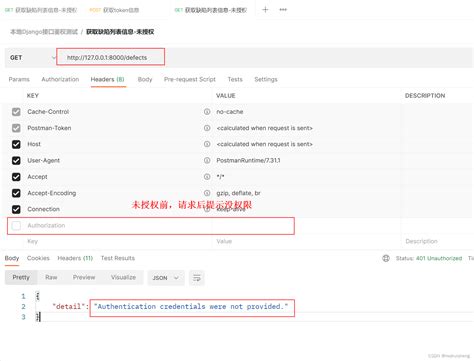Screen dimensions: 474x361
Task: Show info icon for Accept-Encoding header
Action: pyautogui.click(x=207, y=193)
